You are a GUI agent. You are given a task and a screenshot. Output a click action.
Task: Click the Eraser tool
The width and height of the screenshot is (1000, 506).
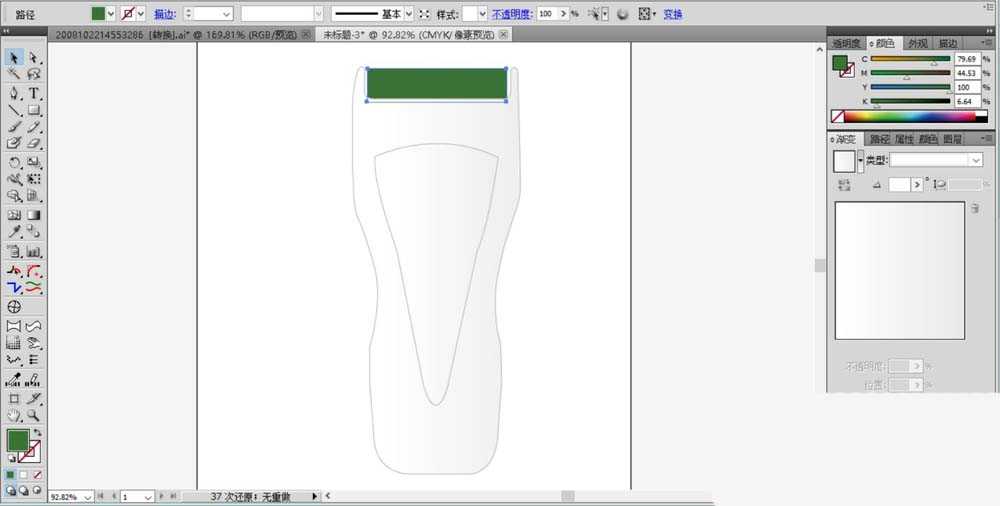(34, 144)
